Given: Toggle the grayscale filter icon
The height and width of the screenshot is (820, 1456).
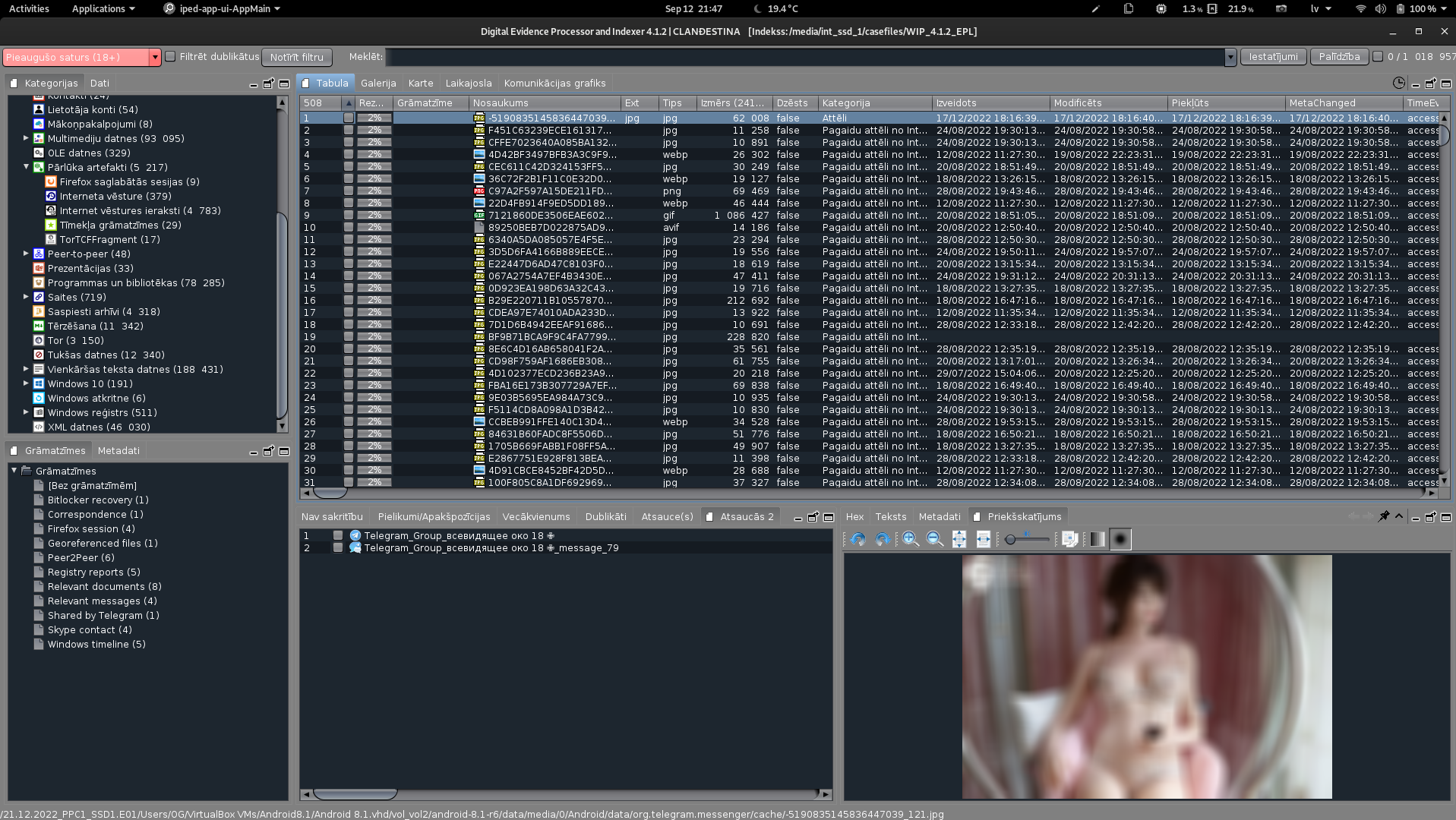Looking at the screenshot, I should click(1097, 539).
